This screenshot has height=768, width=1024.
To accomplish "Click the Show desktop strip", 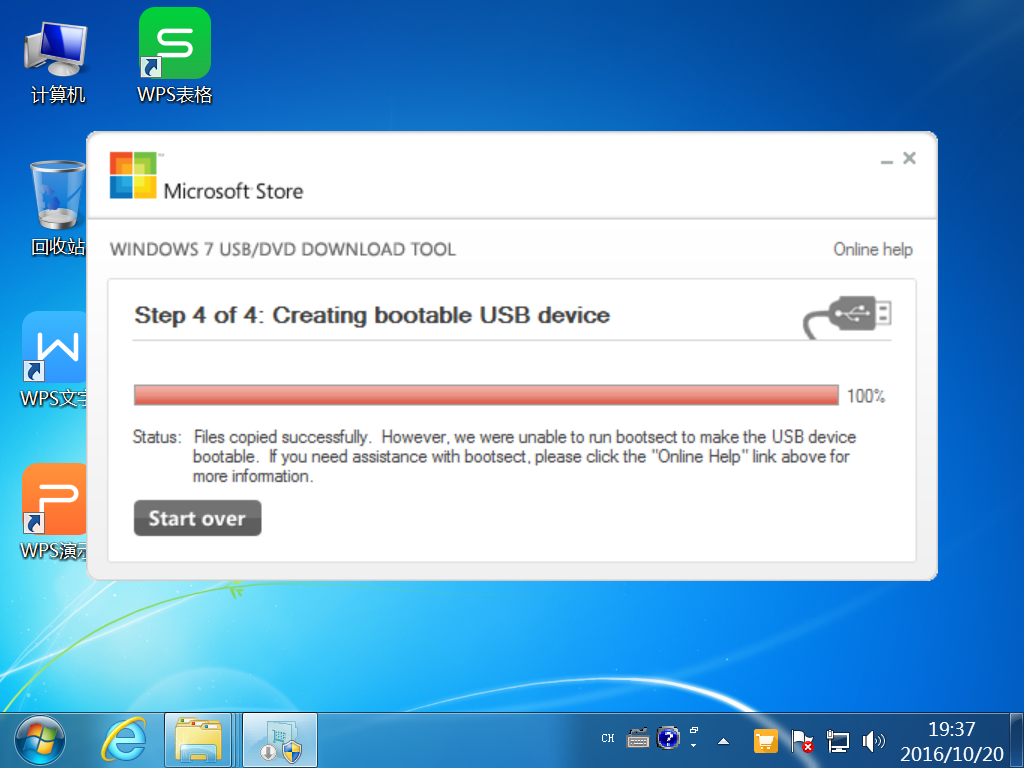I will click(1017, 740).
